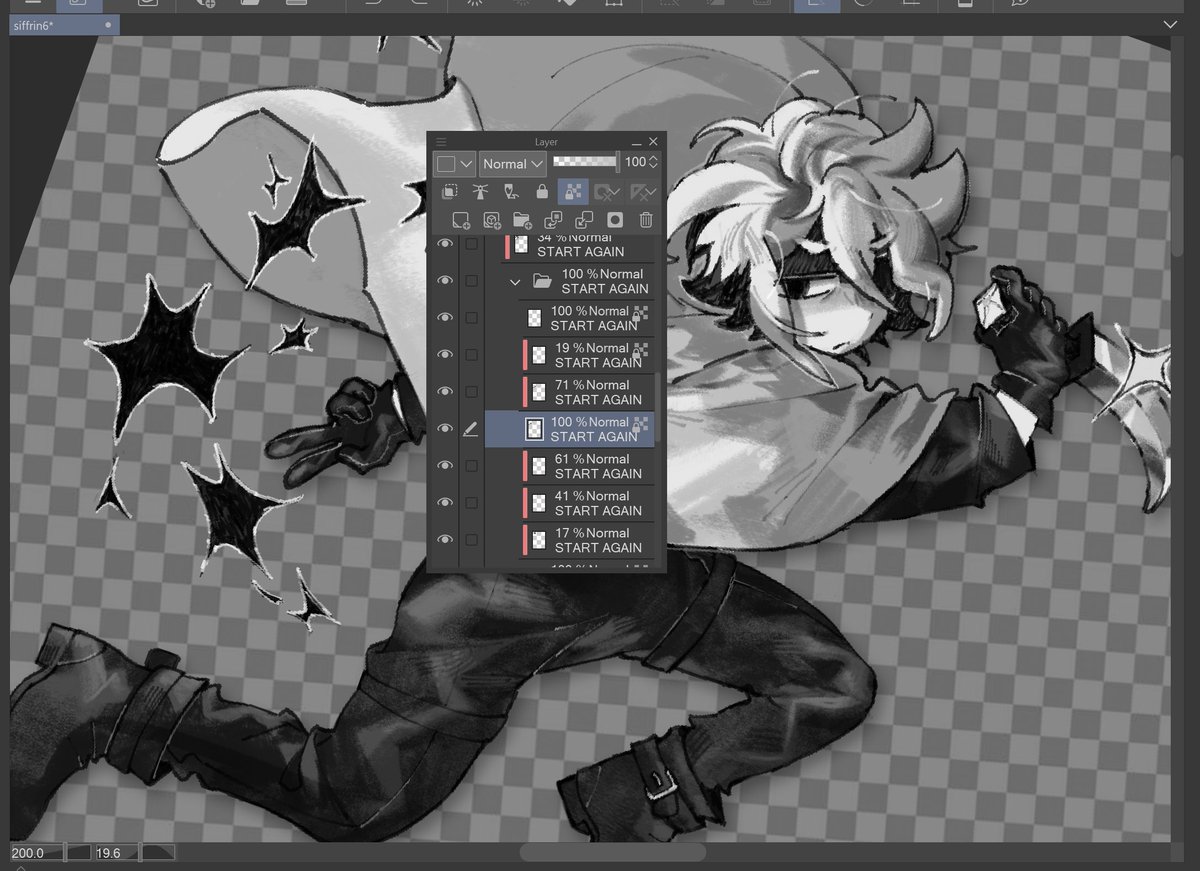Adjust layer opacity stepper arrows
Screen dimensions: 1200x871
(x=653, y=162)
